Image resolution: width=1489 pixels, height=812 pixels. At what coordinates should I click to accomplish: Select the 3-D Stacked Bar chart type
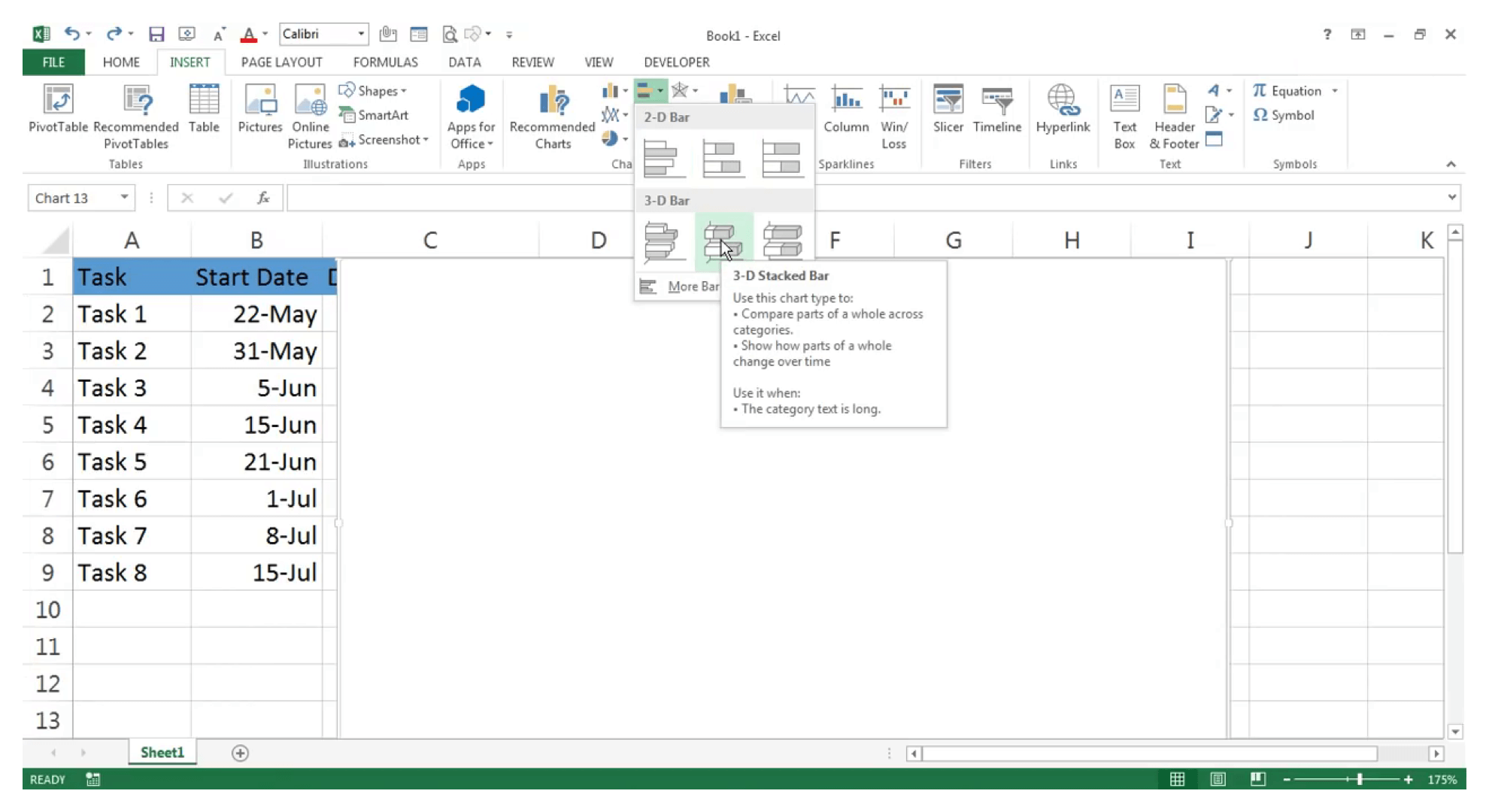(x=721, y=240)
